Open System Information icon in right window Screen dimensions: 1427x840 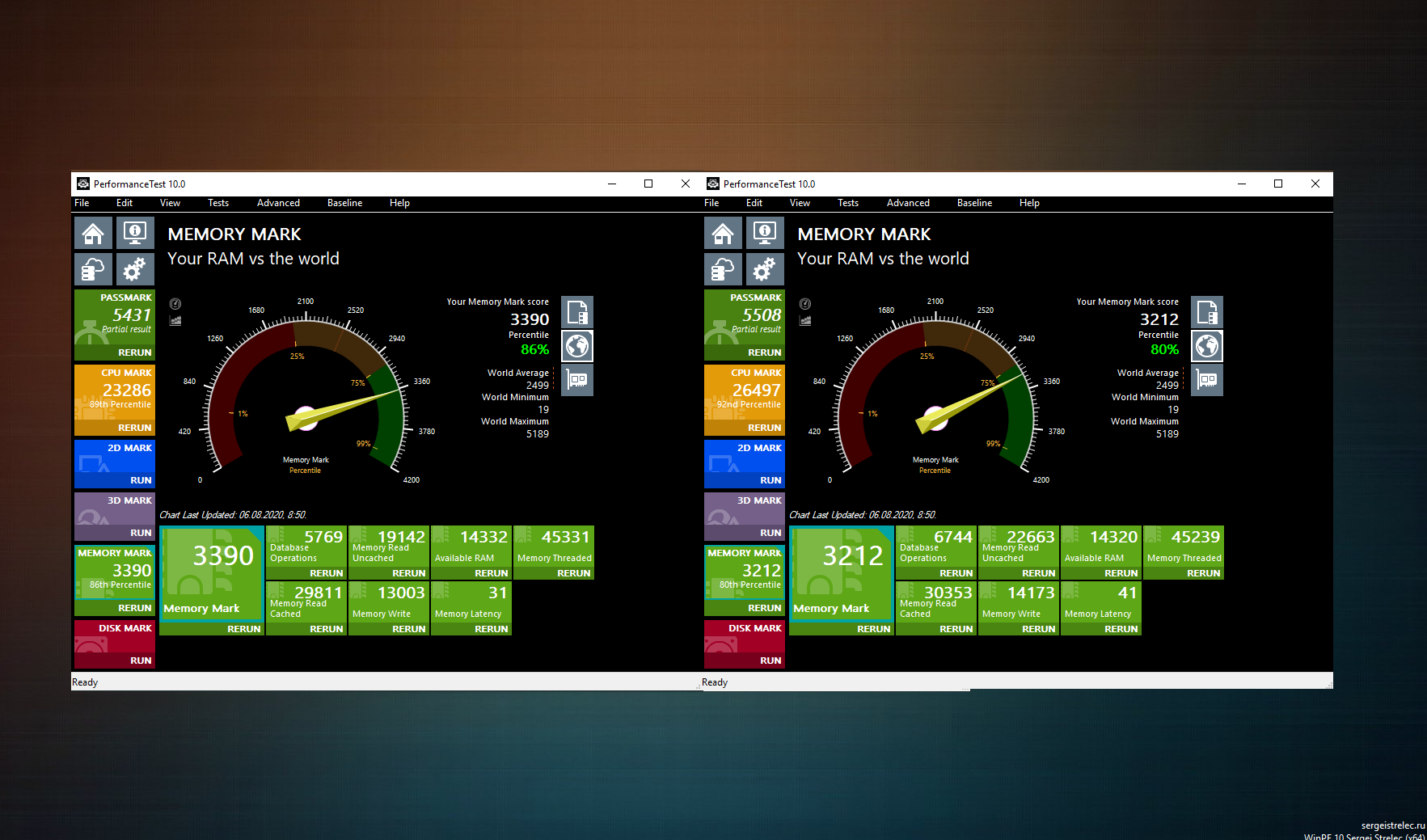764,234
